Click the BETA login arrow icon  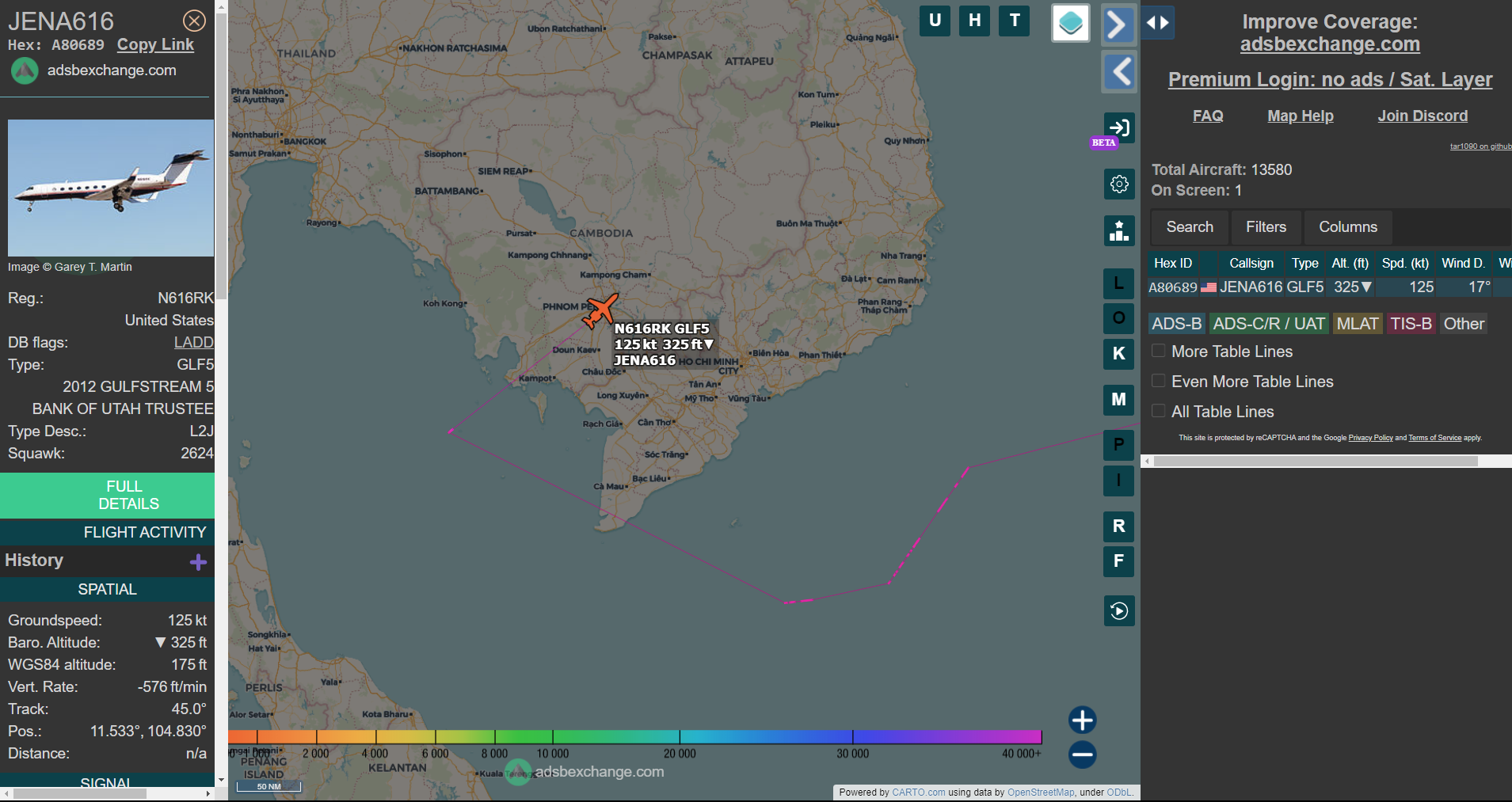(x=1119, y=127)
